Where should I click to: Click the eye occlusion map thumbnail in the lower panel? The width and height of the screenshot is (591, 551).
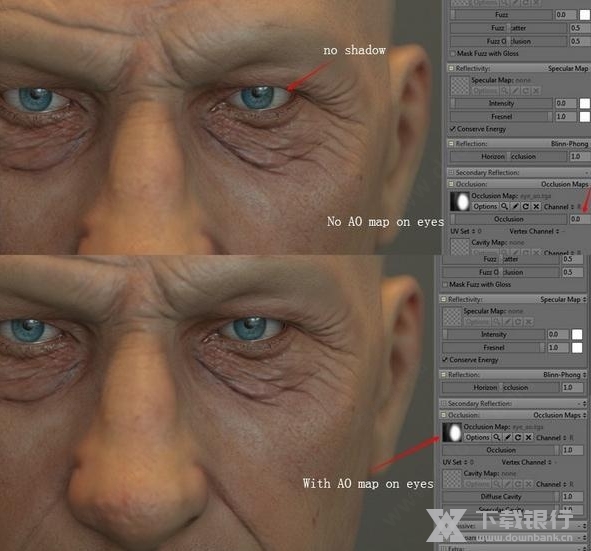coord(452,432)
